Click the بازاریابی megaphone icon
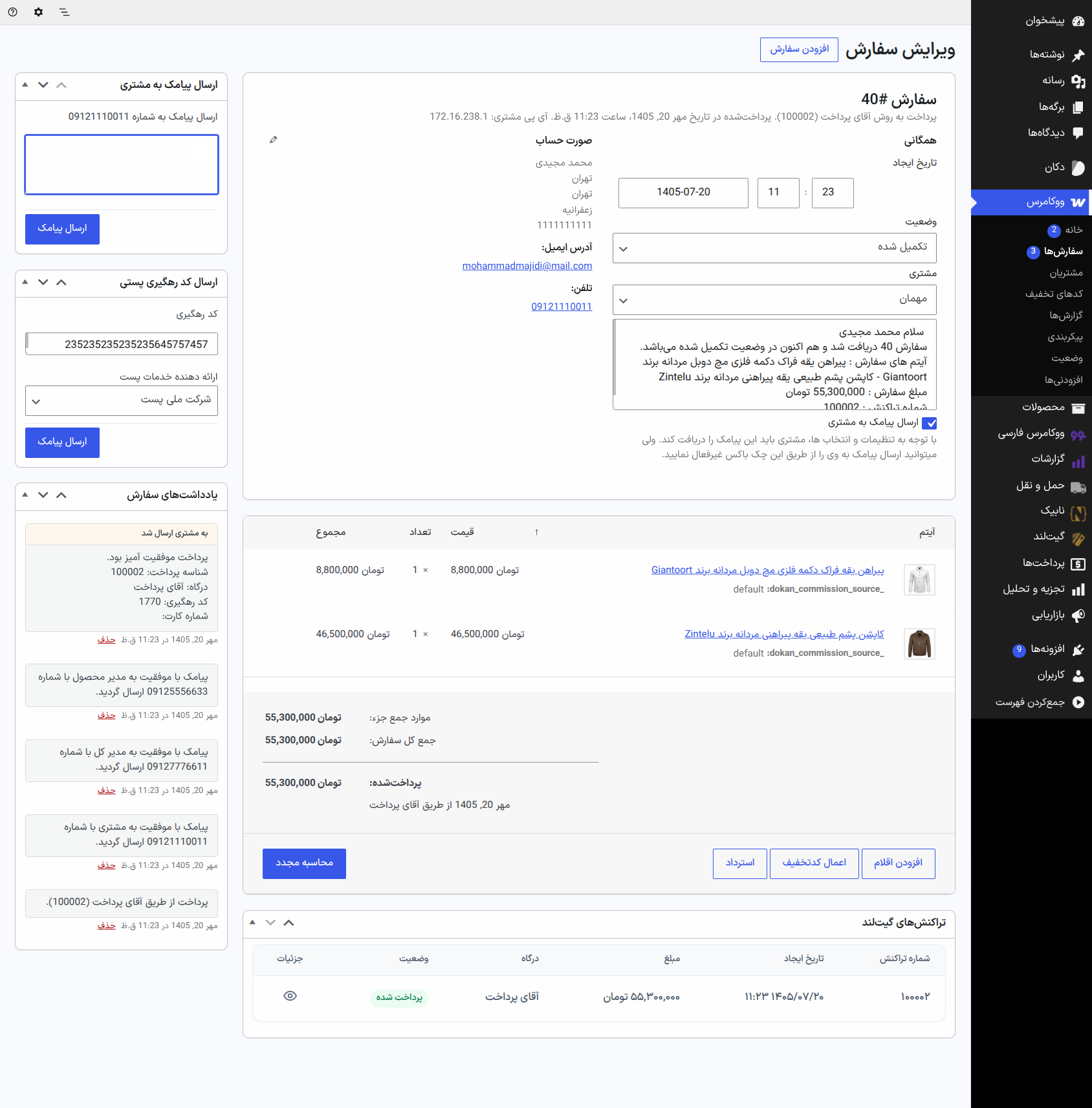This screenshot has width=1092, height=1108. (1078, 615)
